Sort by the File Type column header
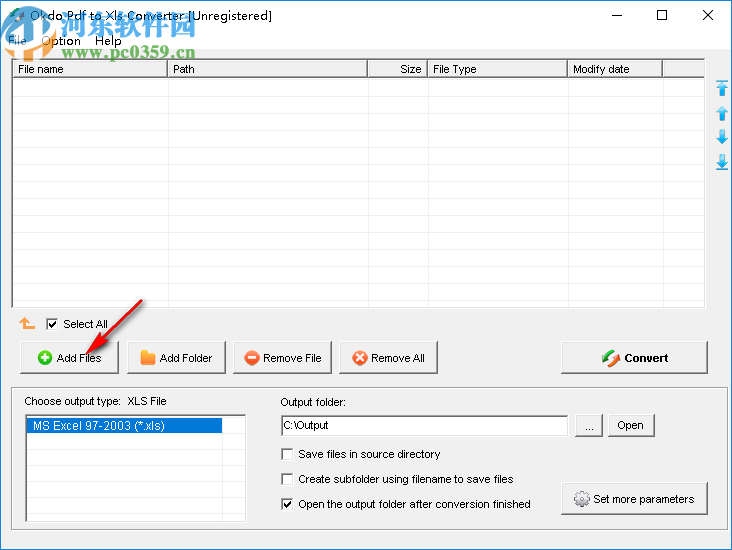 tap(498, 69)
